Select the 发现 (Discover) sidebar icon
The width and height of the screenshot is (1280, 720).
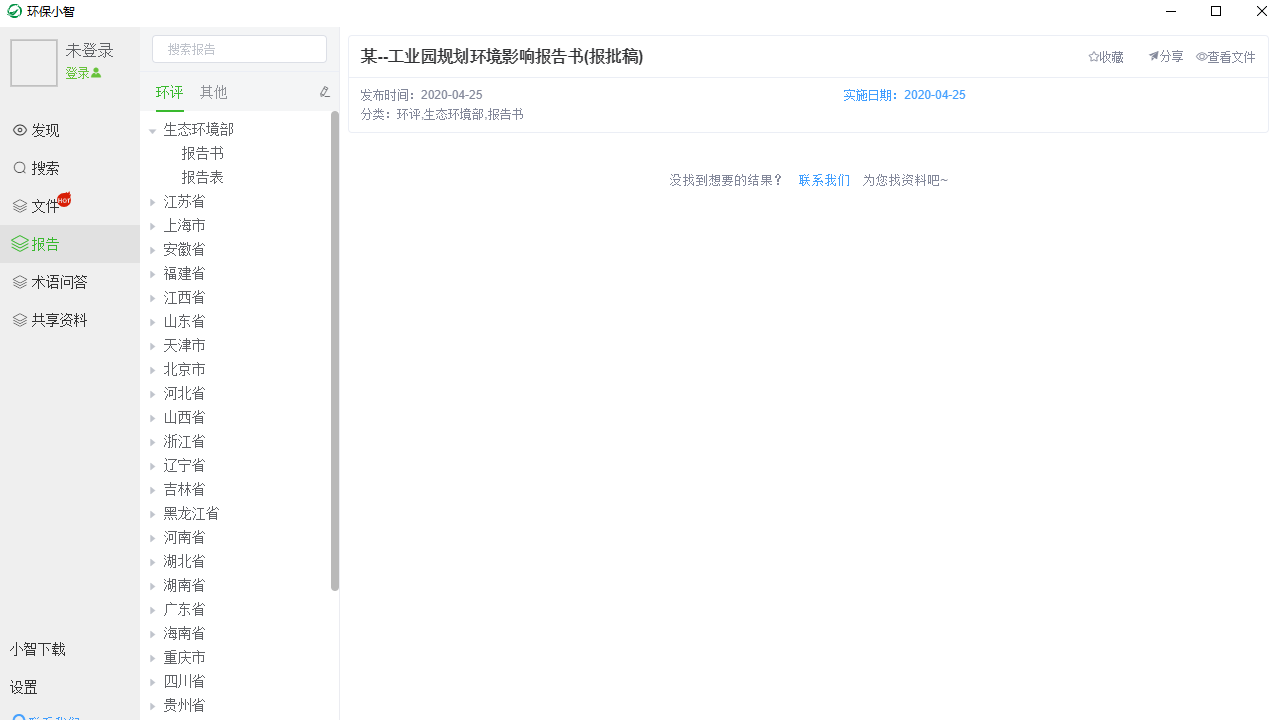[x=19, y=130]
